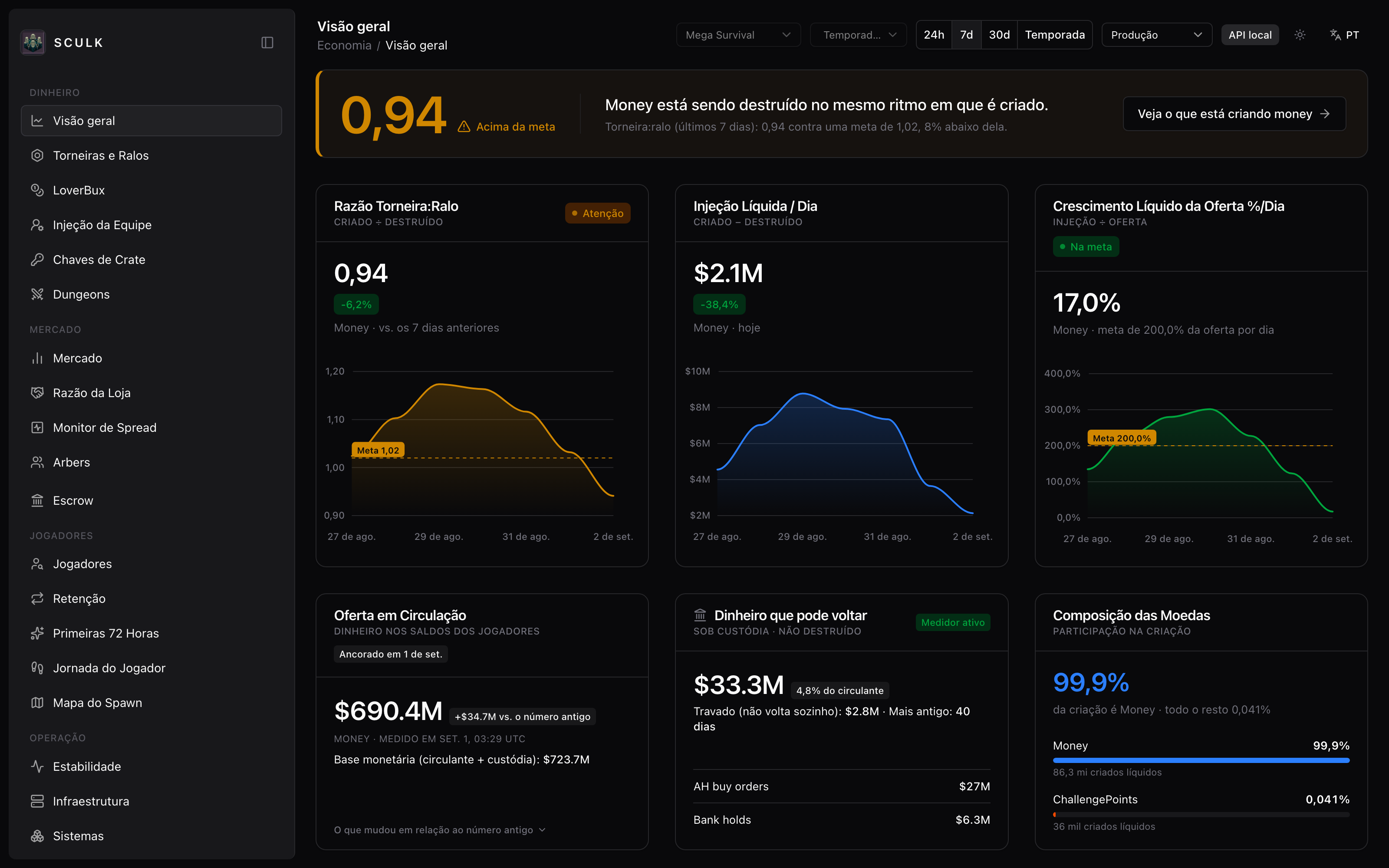Image resolution: width=1389 pixels, height=868 pixels.
Task: Open Torneiras e Ralos page
Action: coord(151,155)
